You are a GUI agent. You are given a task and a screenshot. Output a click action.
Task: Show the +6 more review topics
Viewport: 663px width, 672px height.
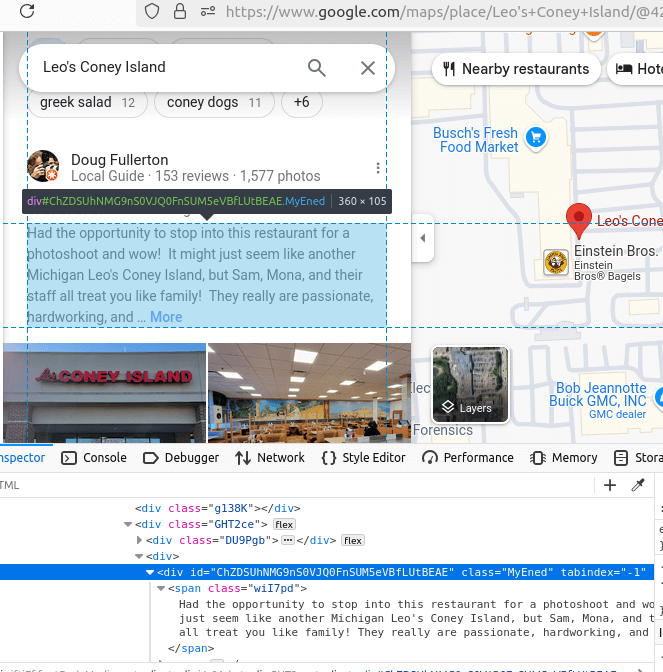coord(302,102)
